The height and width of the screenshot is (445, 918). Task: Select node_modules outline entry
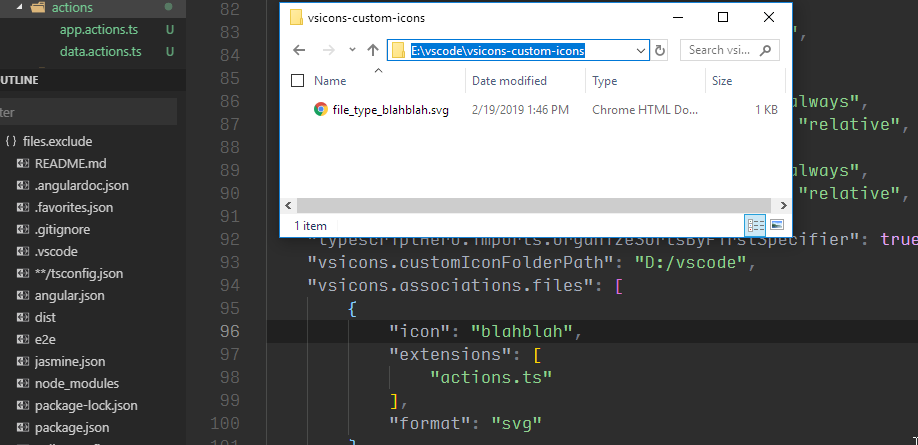click(77, 384)
